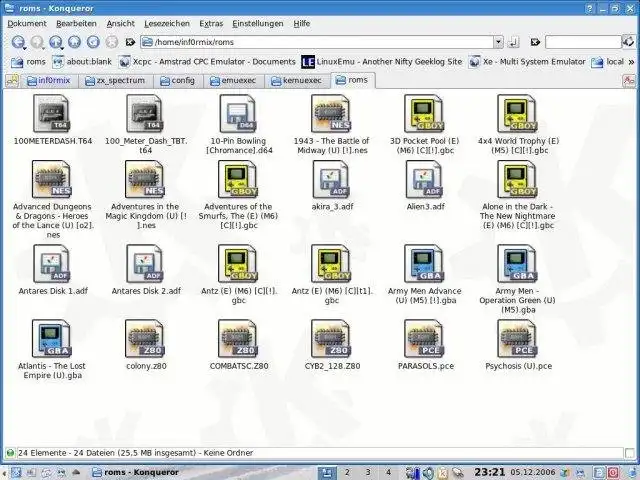Select the PARASOLS.pce ROM icon
The image size is (640, 480).
pyautogui.click(x=424, y=339)
